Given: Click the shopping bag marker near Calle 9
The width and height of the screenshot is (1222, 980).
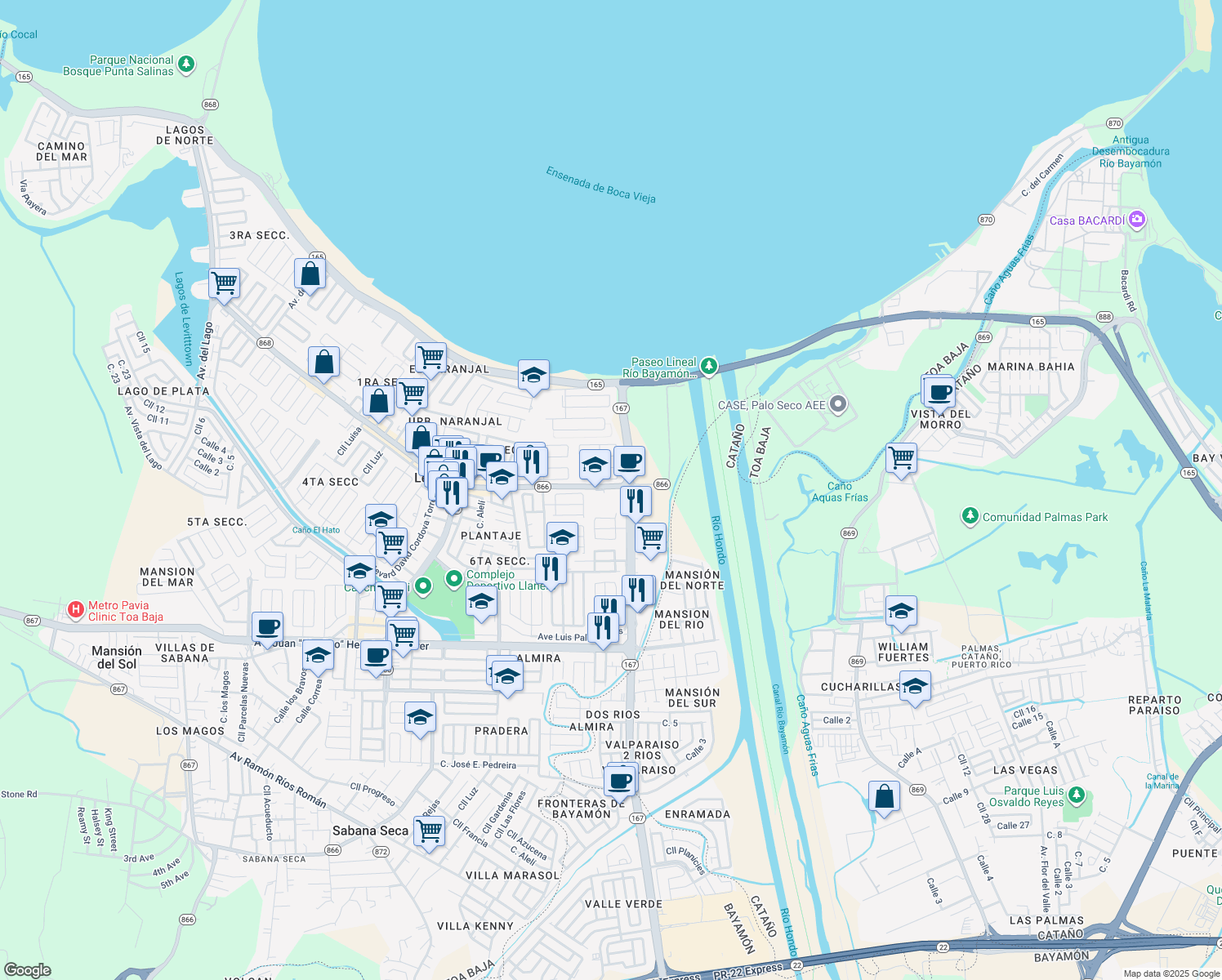Looking at the screenshot, I should [884, 795].
